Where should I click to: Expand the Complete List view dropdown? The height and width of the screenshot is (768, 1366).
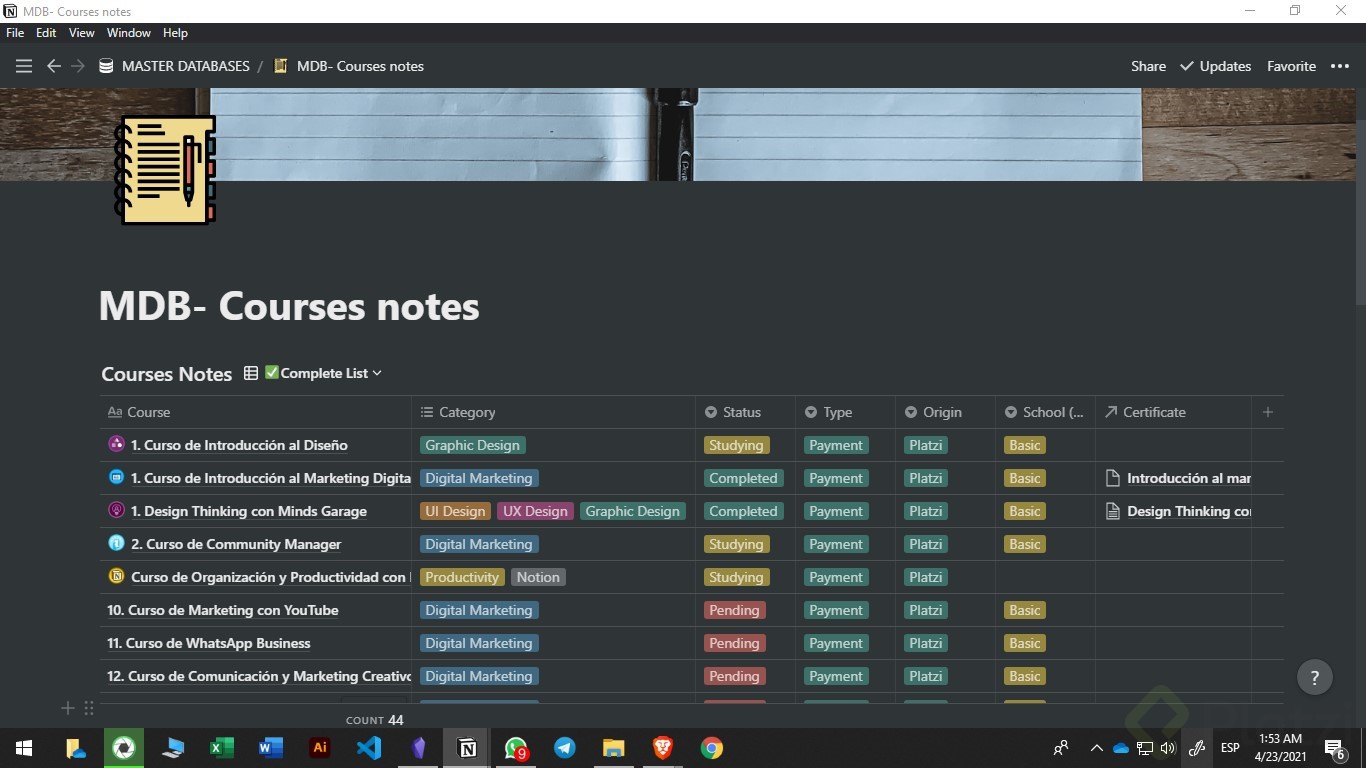point(324,373)
